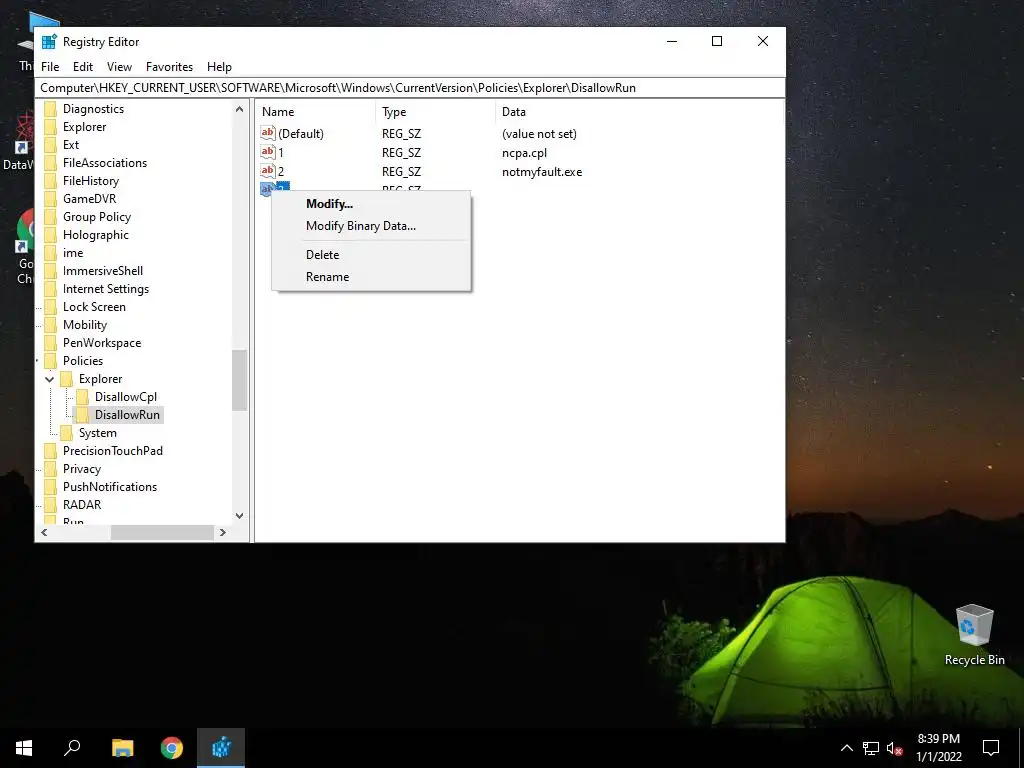Click the tree scroll down arrow
Image resolution: width=1024 pixels, height=768 pixels.
pos(239,516)
